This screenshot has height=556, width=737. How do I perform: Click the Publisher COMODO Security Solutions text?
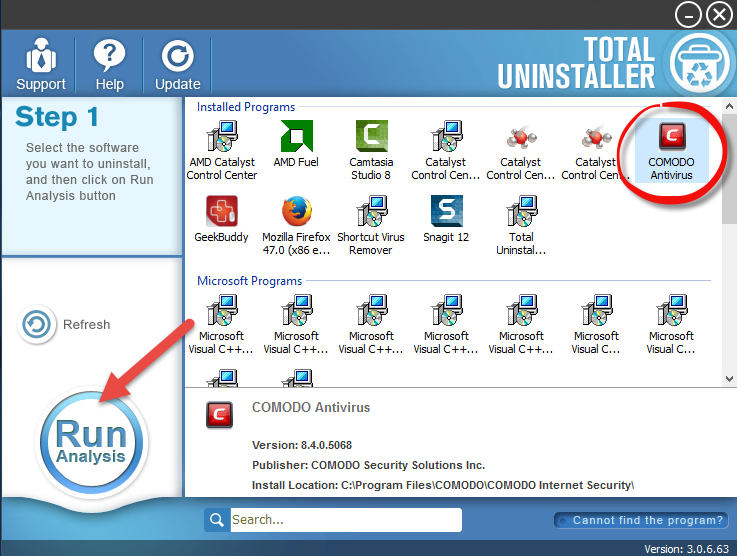point(368,465)
